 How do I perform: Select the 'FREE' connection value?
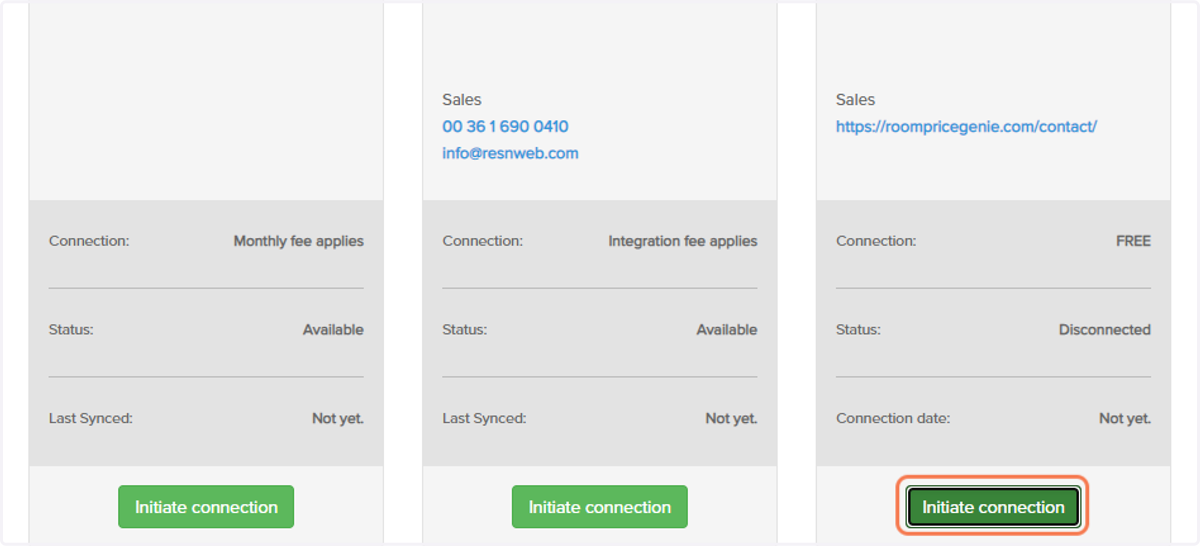click(x=1133, y=241)
